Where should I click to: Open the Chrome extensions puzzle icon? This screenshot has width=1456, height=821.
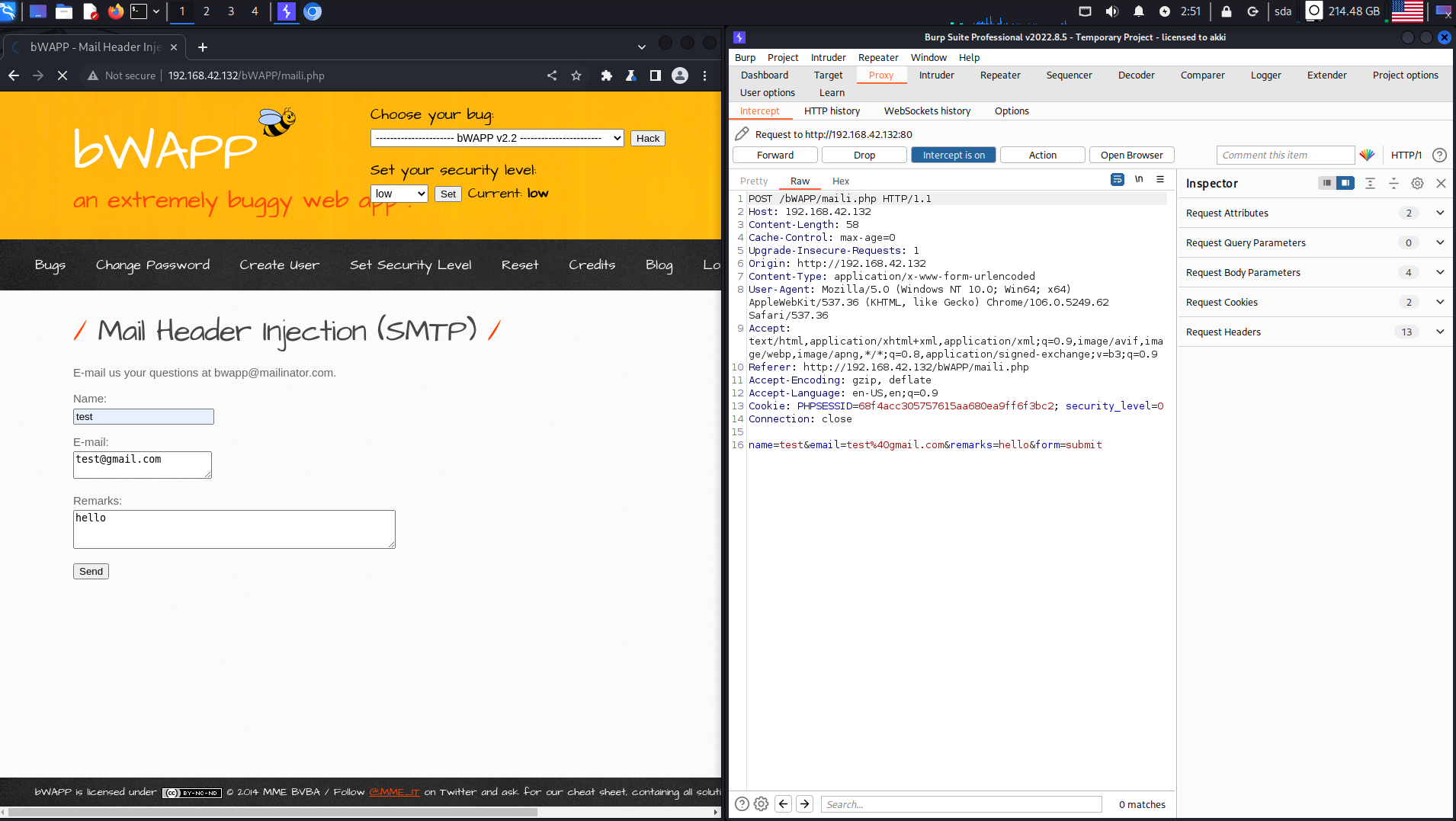click(x=606, y=75)
